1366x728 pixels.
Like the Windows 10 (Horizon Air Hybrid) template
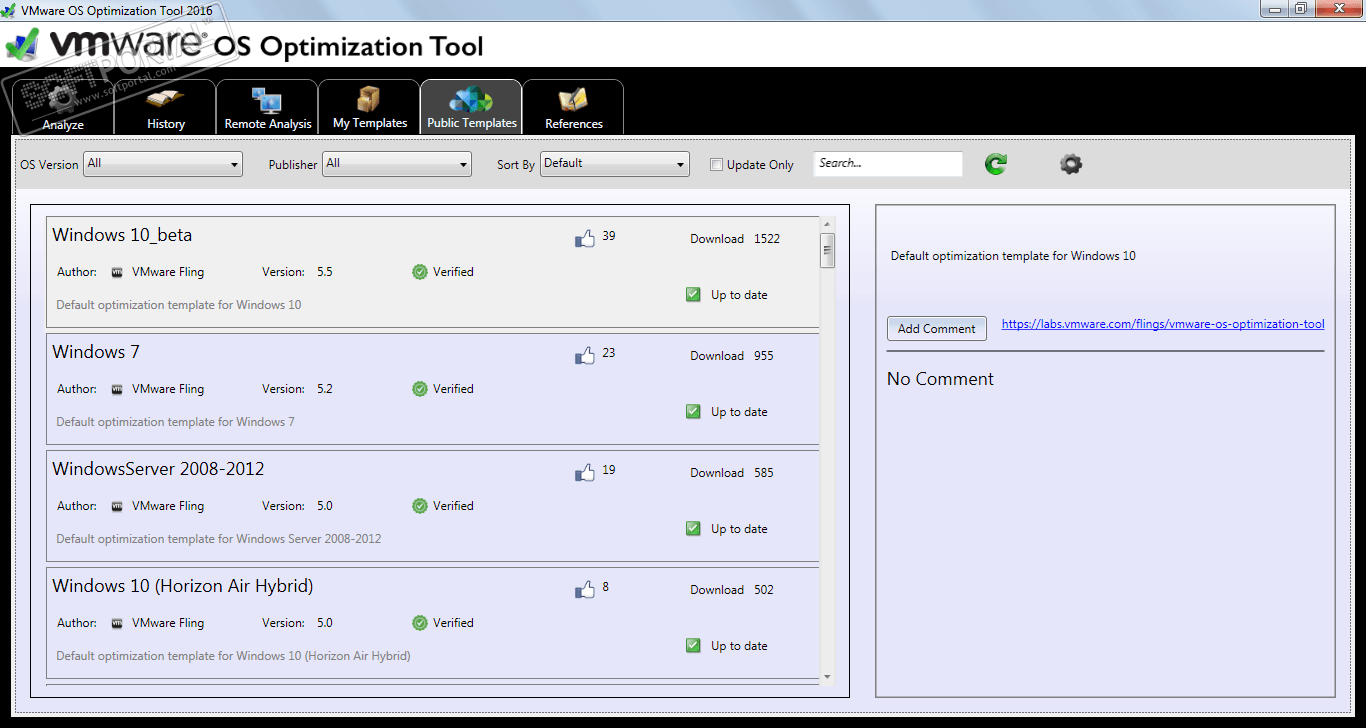click(585, 590)
